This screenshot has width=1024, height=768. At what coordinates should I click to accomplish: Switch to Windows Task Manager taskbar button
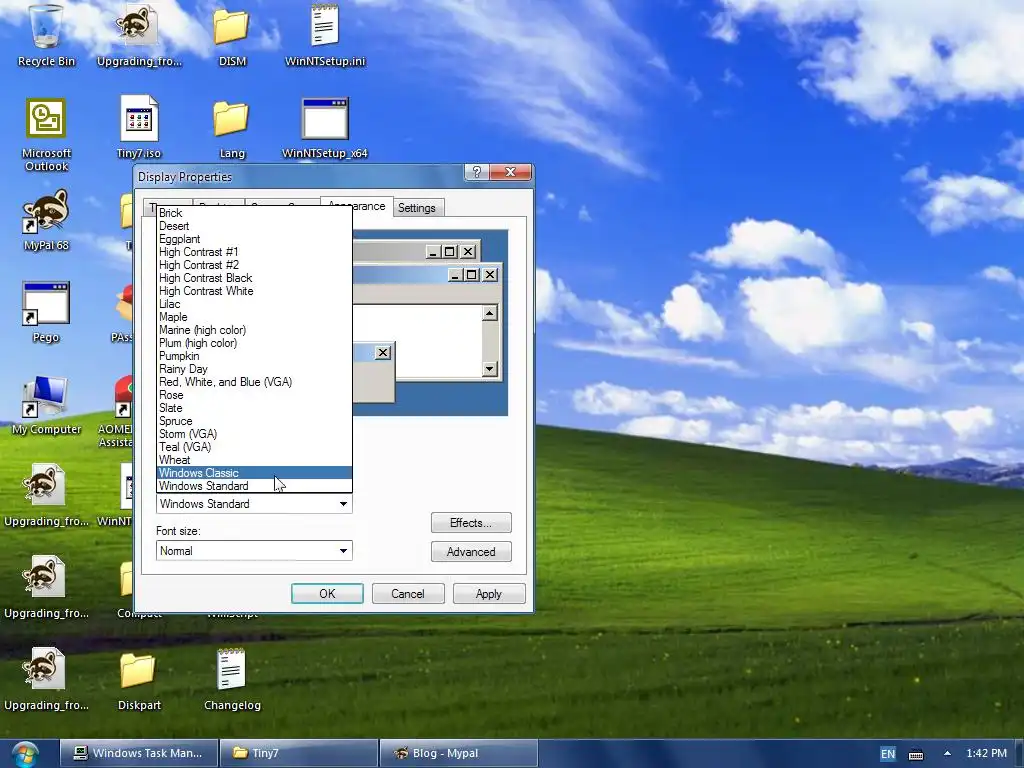click(x=138, y=753)
